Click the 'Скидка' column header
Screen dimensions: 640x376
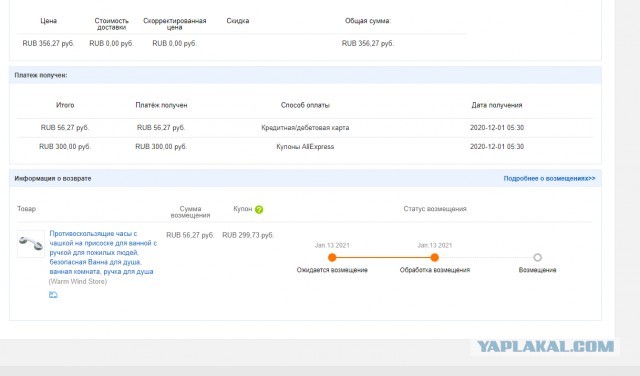point(238,21)
